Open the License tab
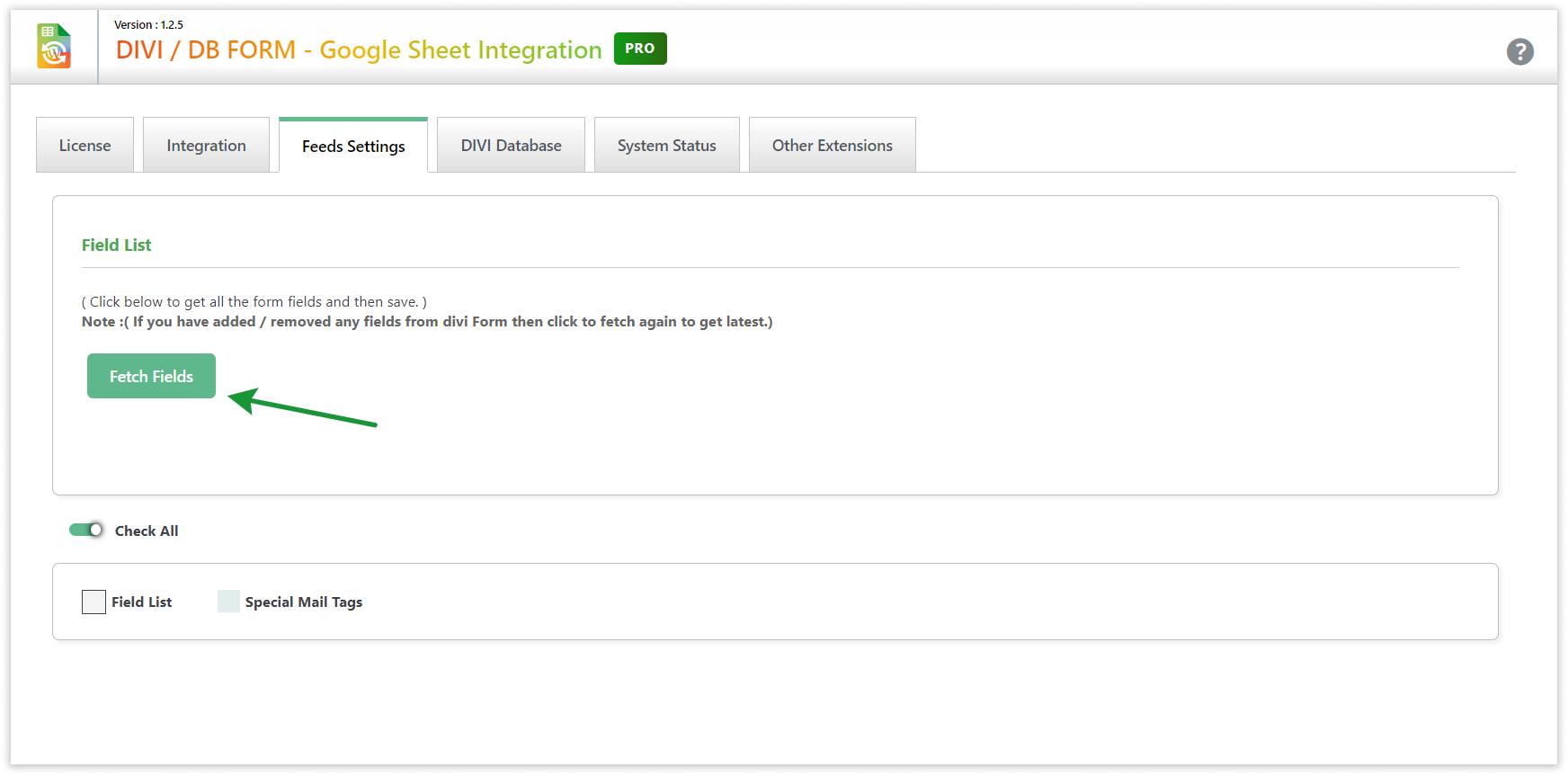This screenshot has width=1568, height=776. click(x=85, y=146)
